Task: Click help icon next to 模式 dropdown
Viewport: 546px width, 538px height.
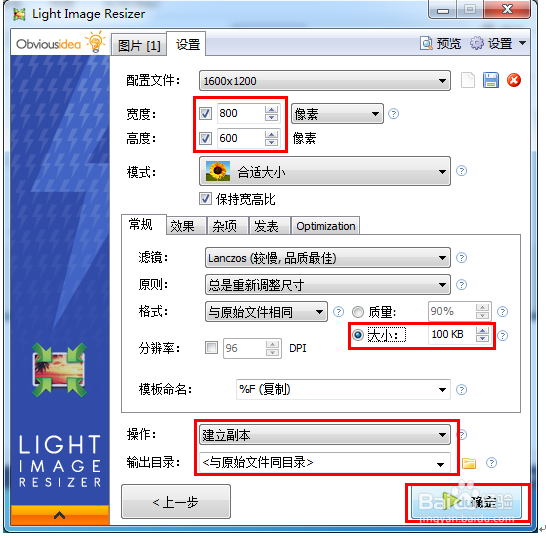Action: click(461, 171)
